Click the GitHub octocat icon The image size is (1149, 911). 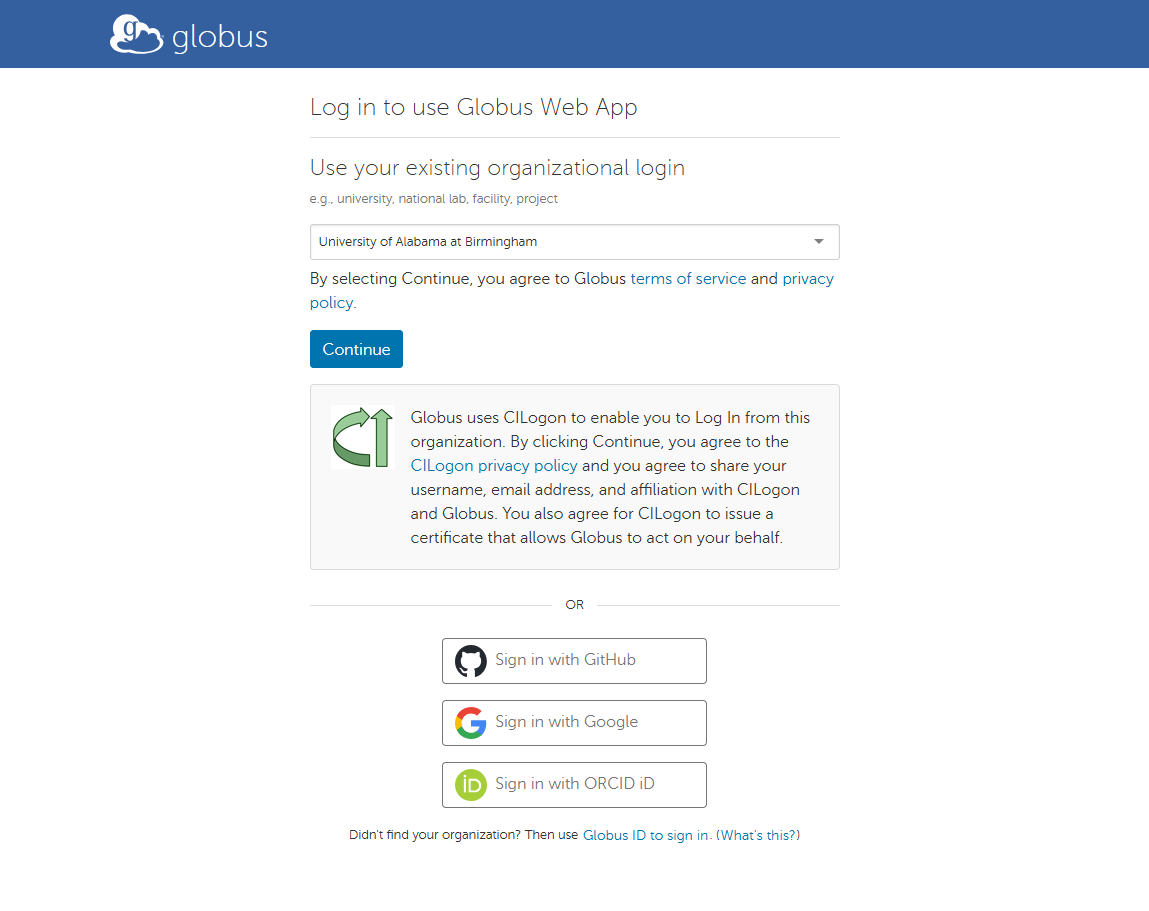(470, 661)
